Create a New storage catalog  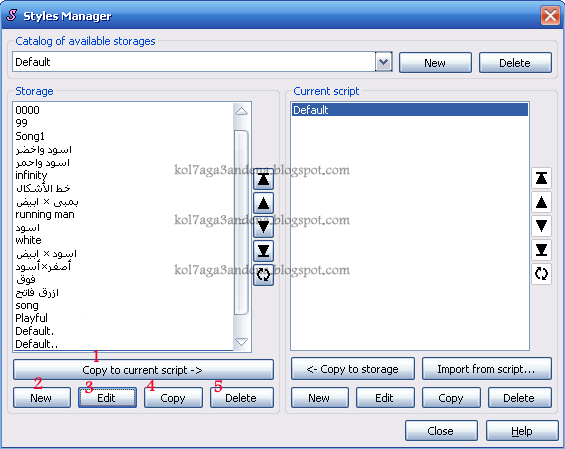tap(435, 63)
